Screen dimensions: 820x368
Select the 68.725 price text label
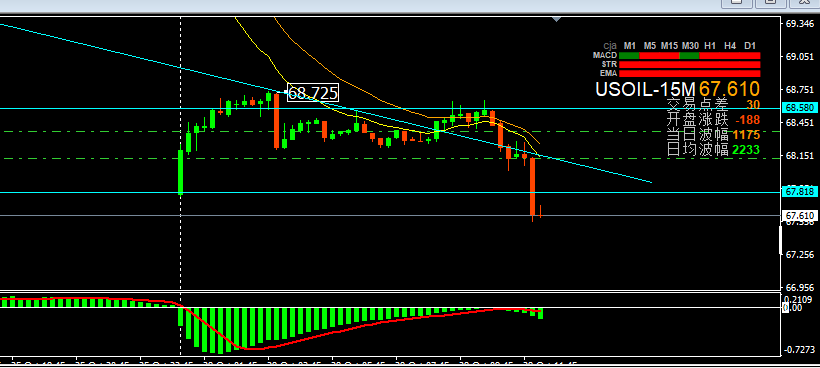coord(313,93)
